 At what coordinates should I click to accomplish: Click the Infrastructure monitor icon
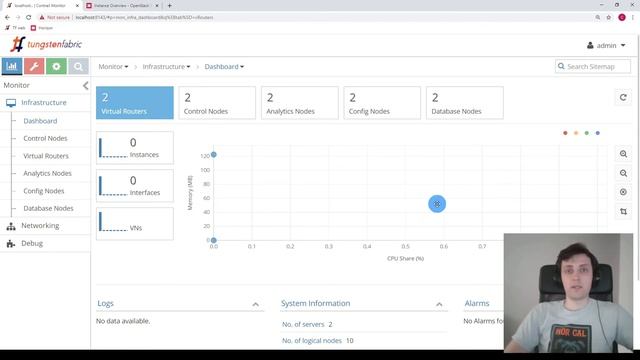tap(11, 103)
